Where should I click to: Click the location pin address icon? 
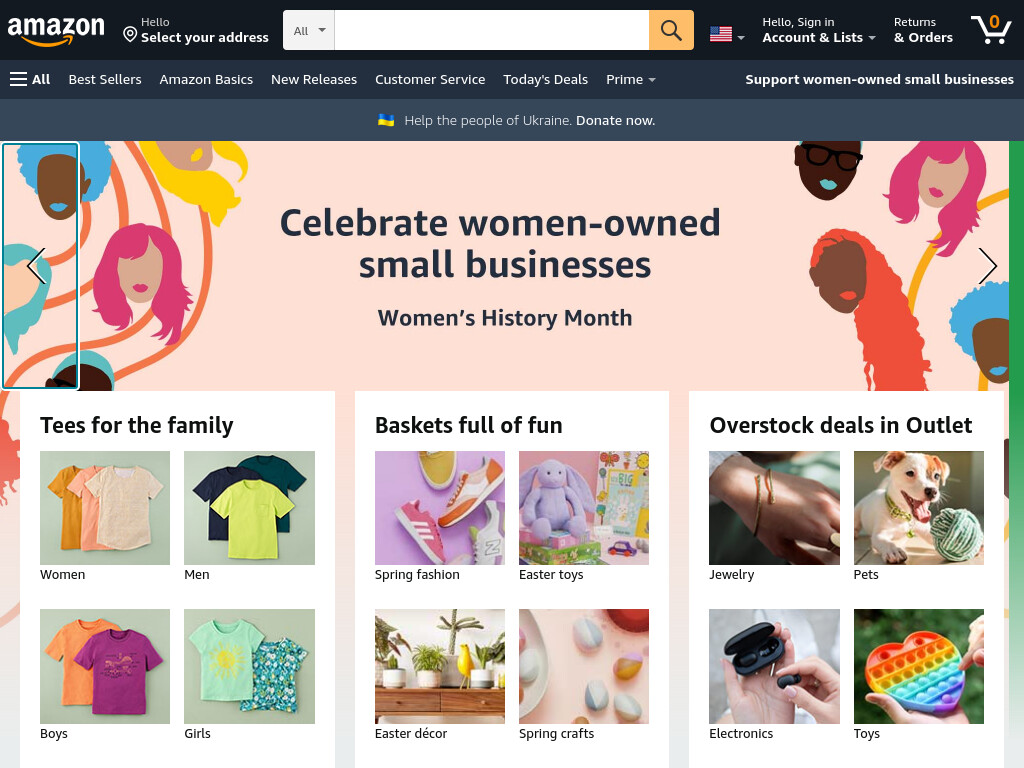point(130,34)
